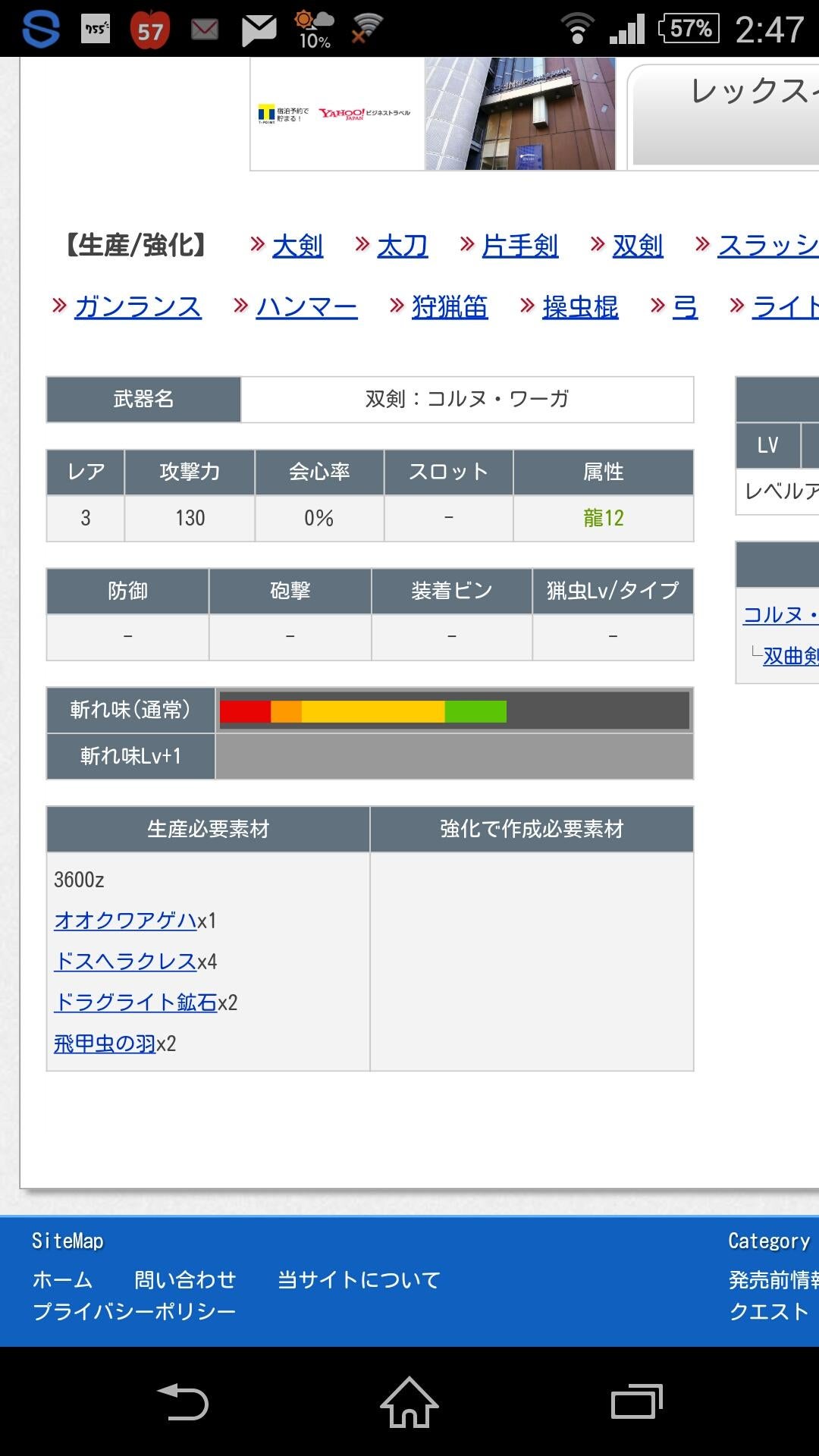
Task: Open 発売前情報 footer category link
Action: (x=773, y=1279)
